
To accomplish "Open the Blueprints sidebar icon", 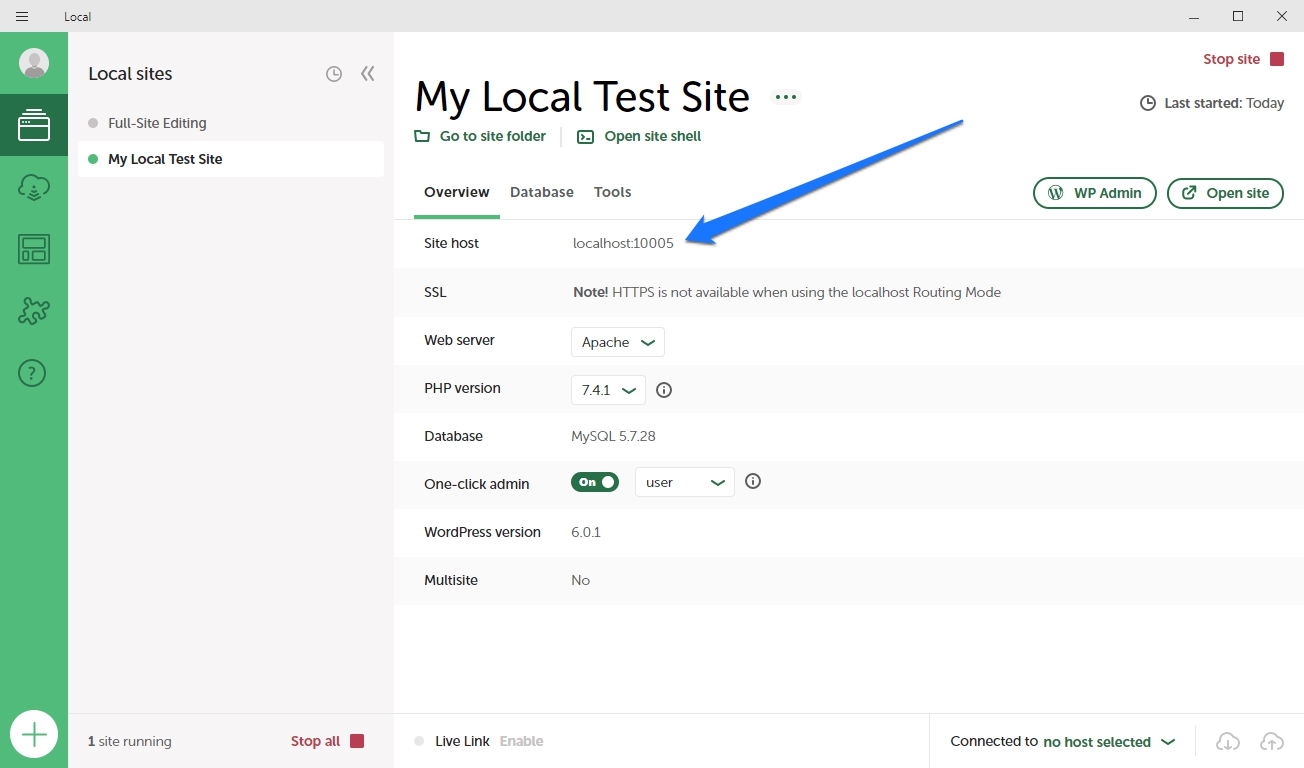I will 34,249.
